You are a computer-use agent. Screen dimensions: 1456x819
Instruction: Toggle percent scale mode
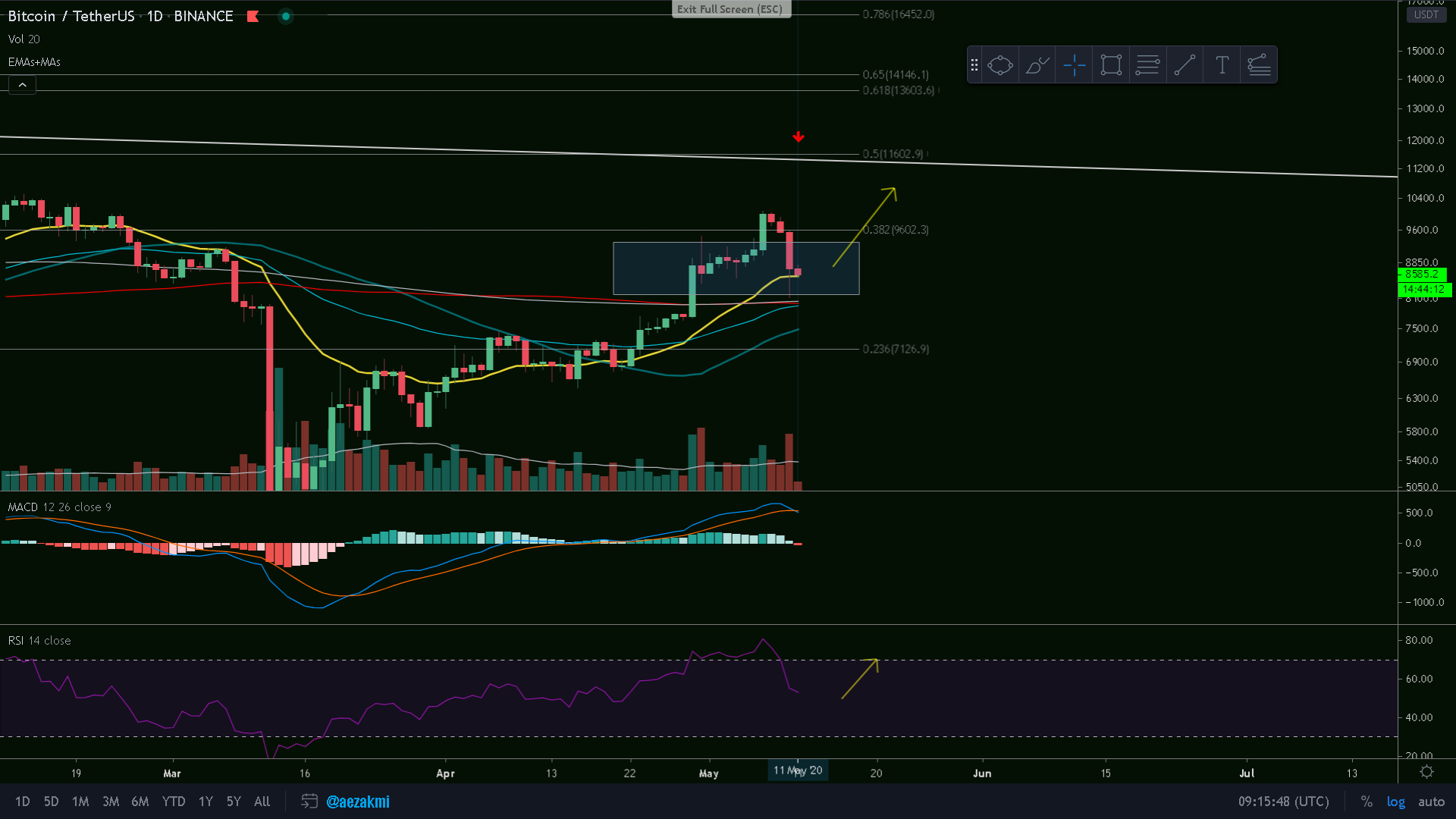tap(1367, 802)
